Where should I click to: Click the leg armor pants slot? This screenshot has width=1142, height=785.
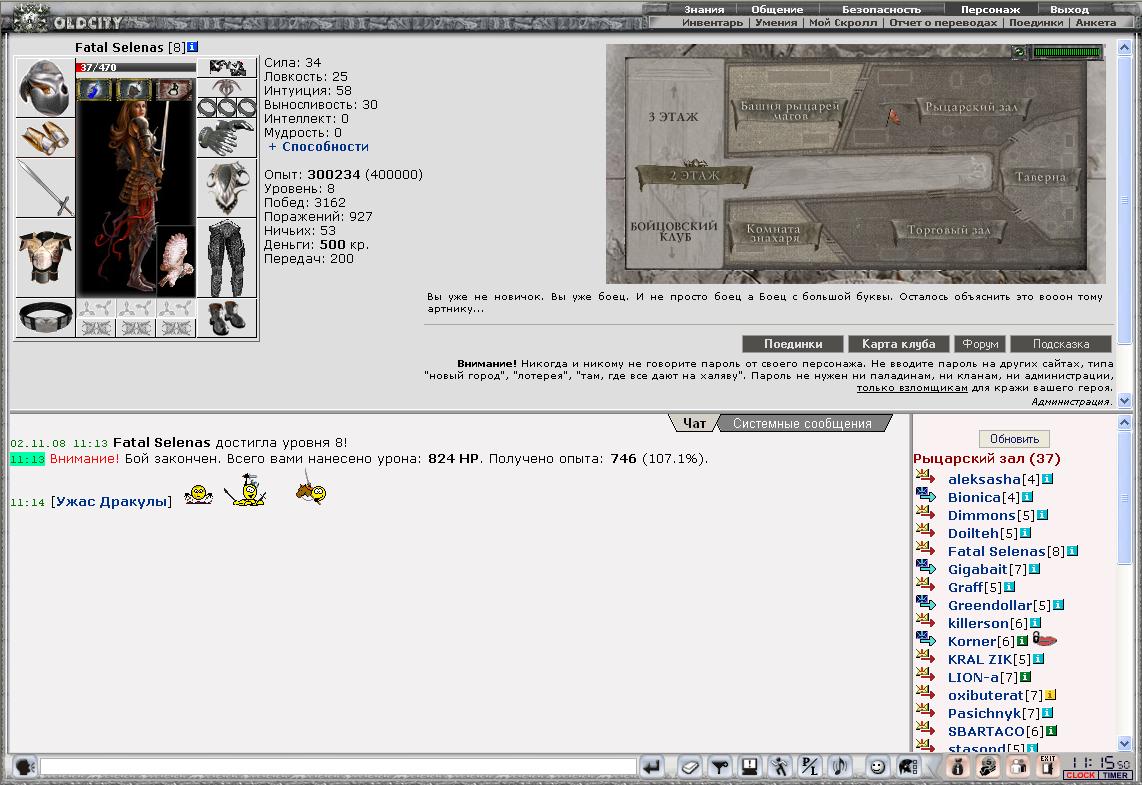(227, 257)
